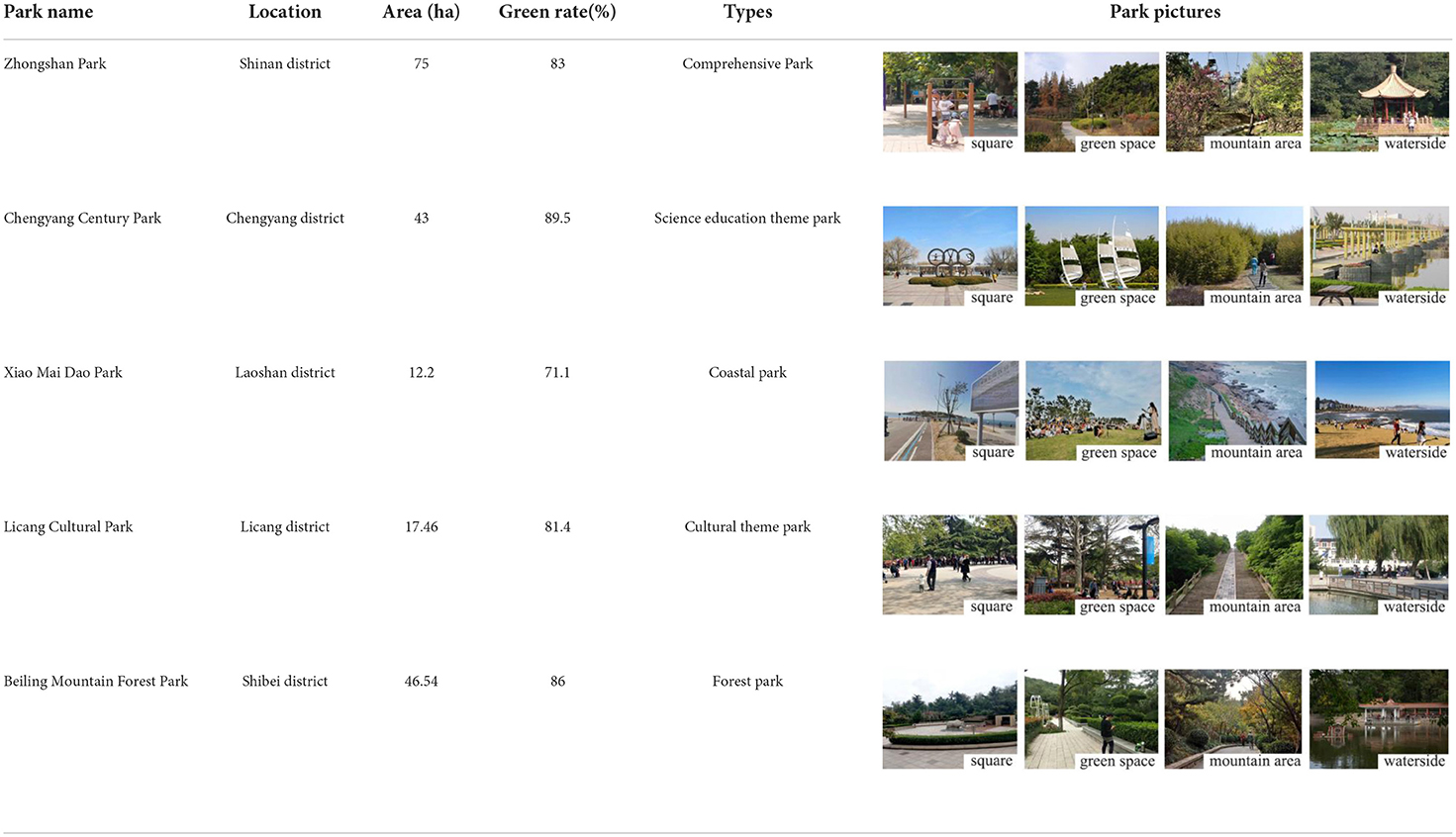
Task: Select the green rate value 83
Action: point(558,63)
